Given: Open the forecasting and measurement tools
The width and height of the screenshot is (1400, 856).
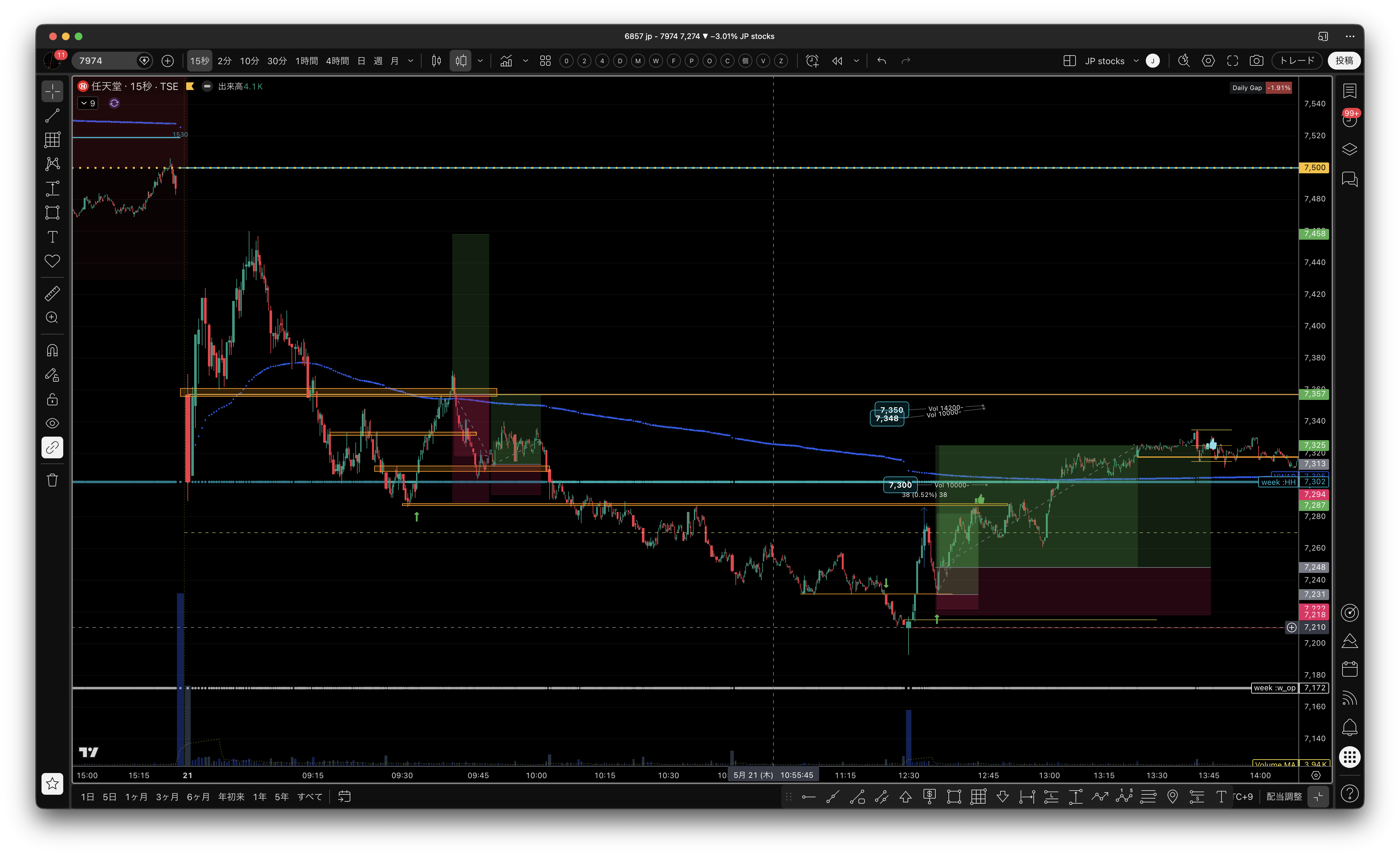Looking at the screenshot, I should (52, 189).
